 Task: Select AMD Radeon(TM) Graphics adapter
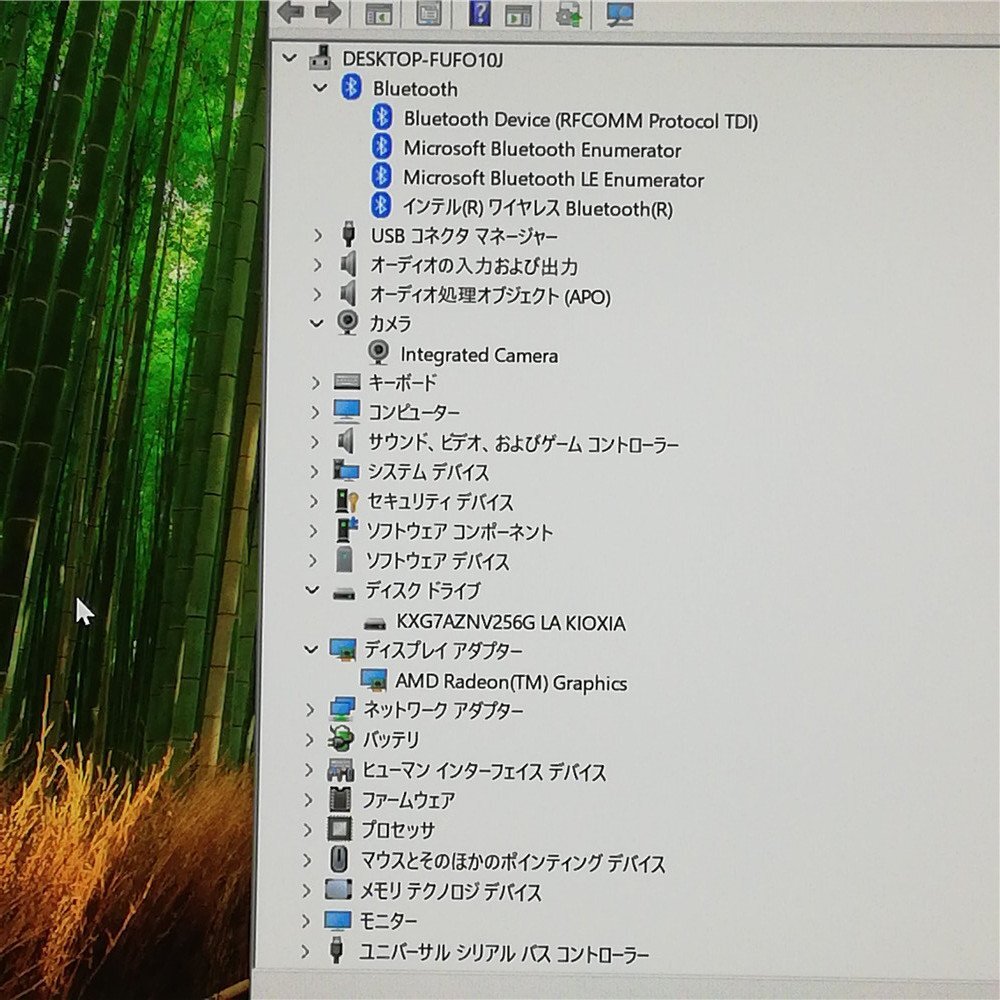pos(511,682)
